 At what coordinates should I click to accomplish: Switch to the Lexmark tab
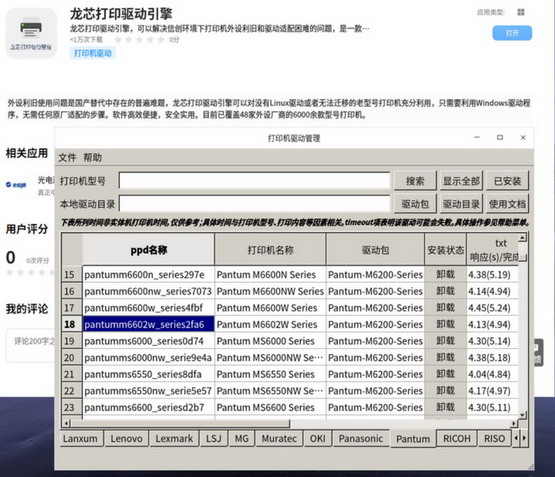174,439
